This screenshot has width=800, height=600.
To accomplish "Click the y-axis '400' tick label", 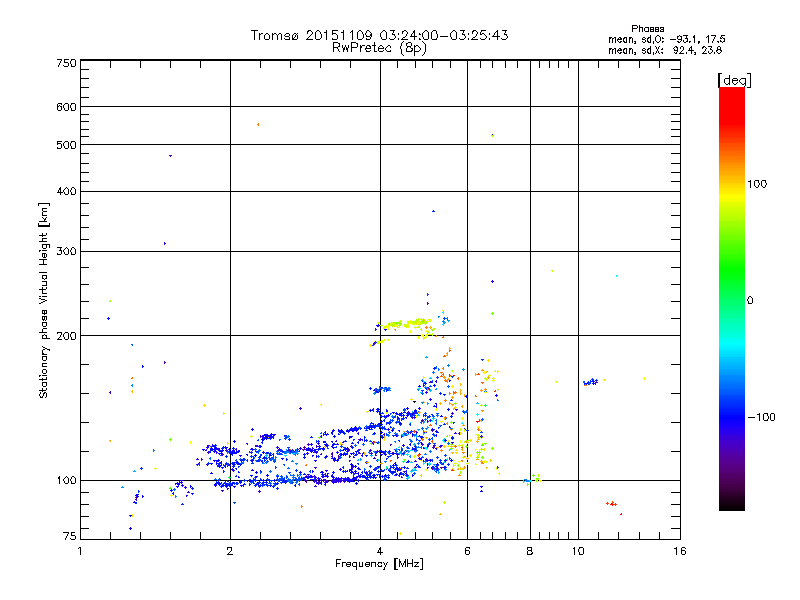I will click(66, 191).
